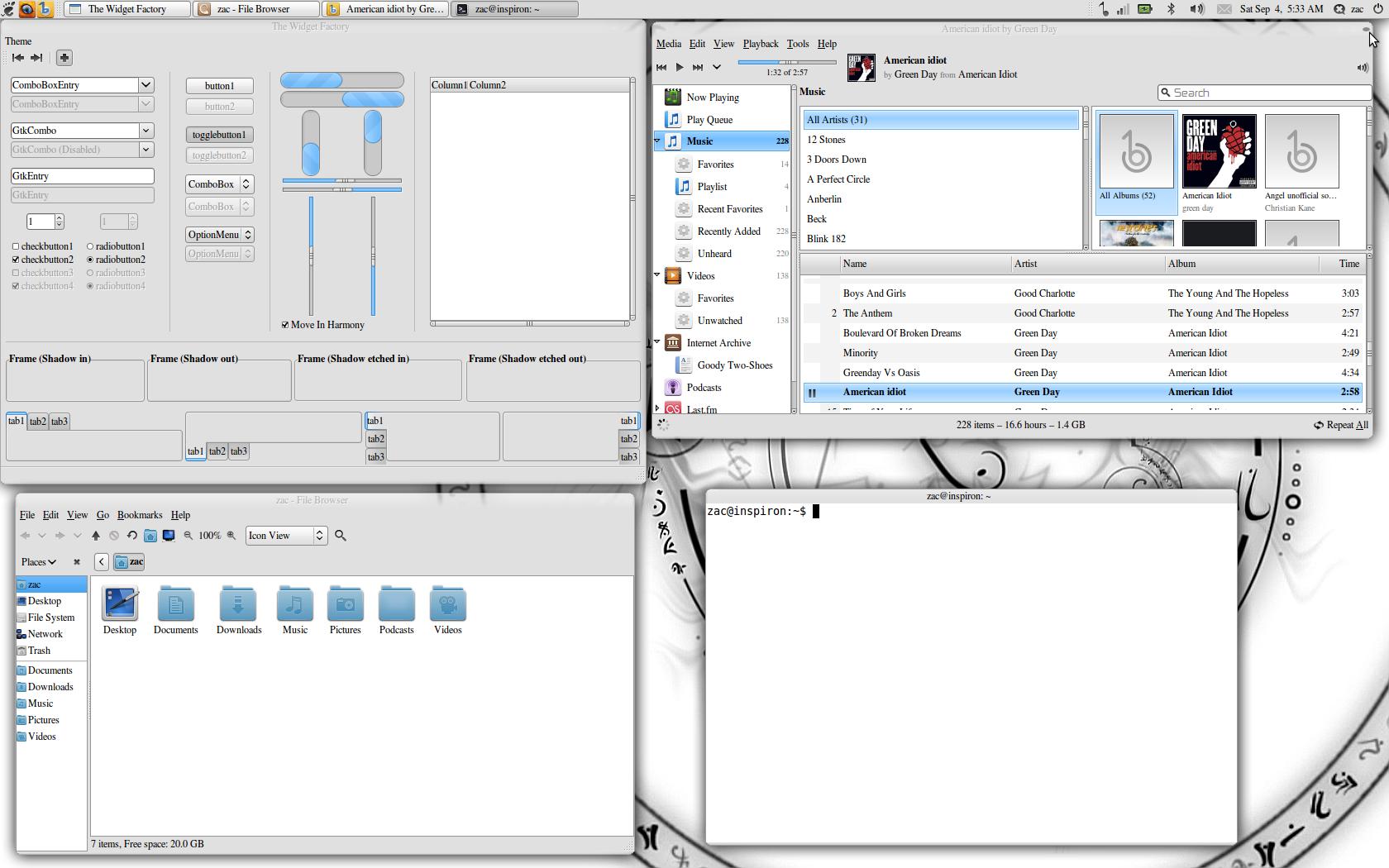Image resolution: width=1389 pixels, height=868 pixels.
Task: Open the Bluetooth tray icon
Action: tap(1171, 9)
